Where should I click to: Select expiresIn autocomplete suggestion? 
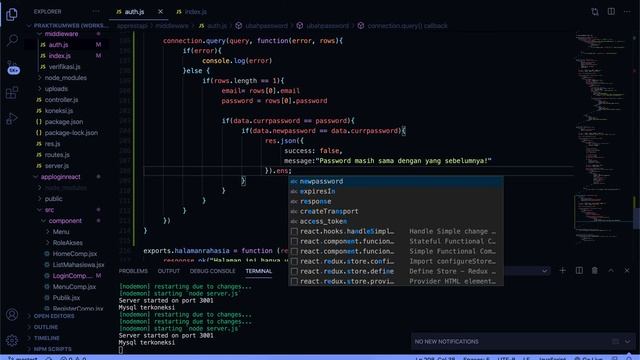tap(396, 191)
